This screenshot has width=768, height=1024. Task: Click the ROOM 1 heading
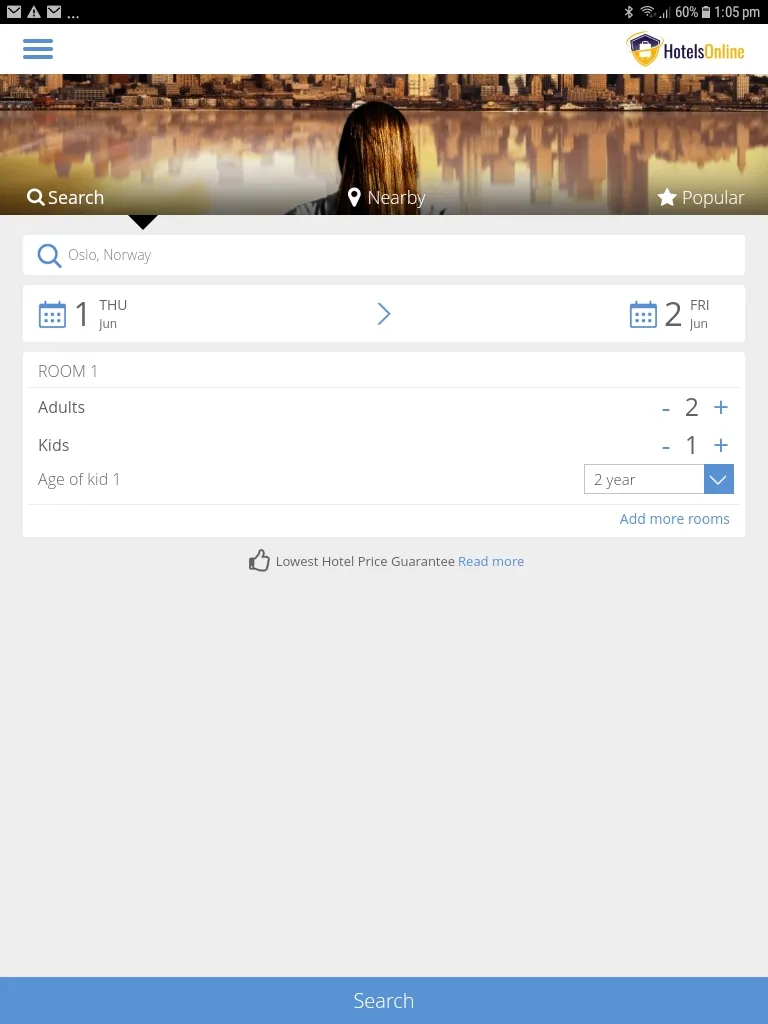pos(68,371)
